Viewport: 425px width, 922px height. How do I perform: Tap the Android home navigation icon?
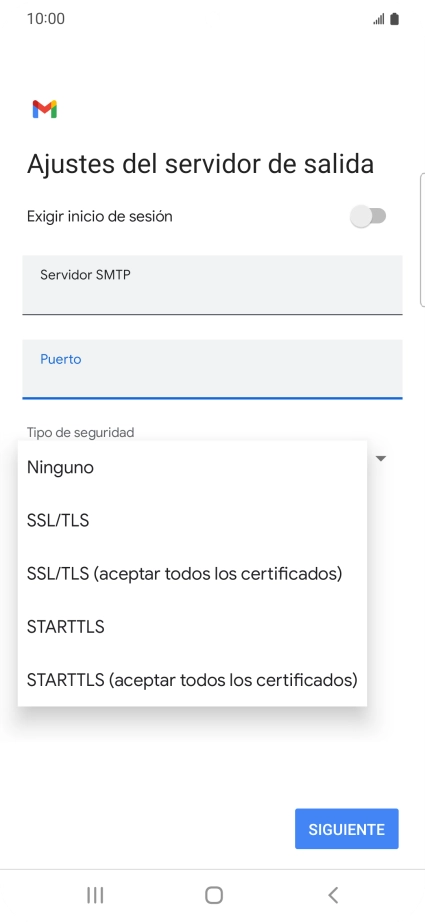point(213,895)
